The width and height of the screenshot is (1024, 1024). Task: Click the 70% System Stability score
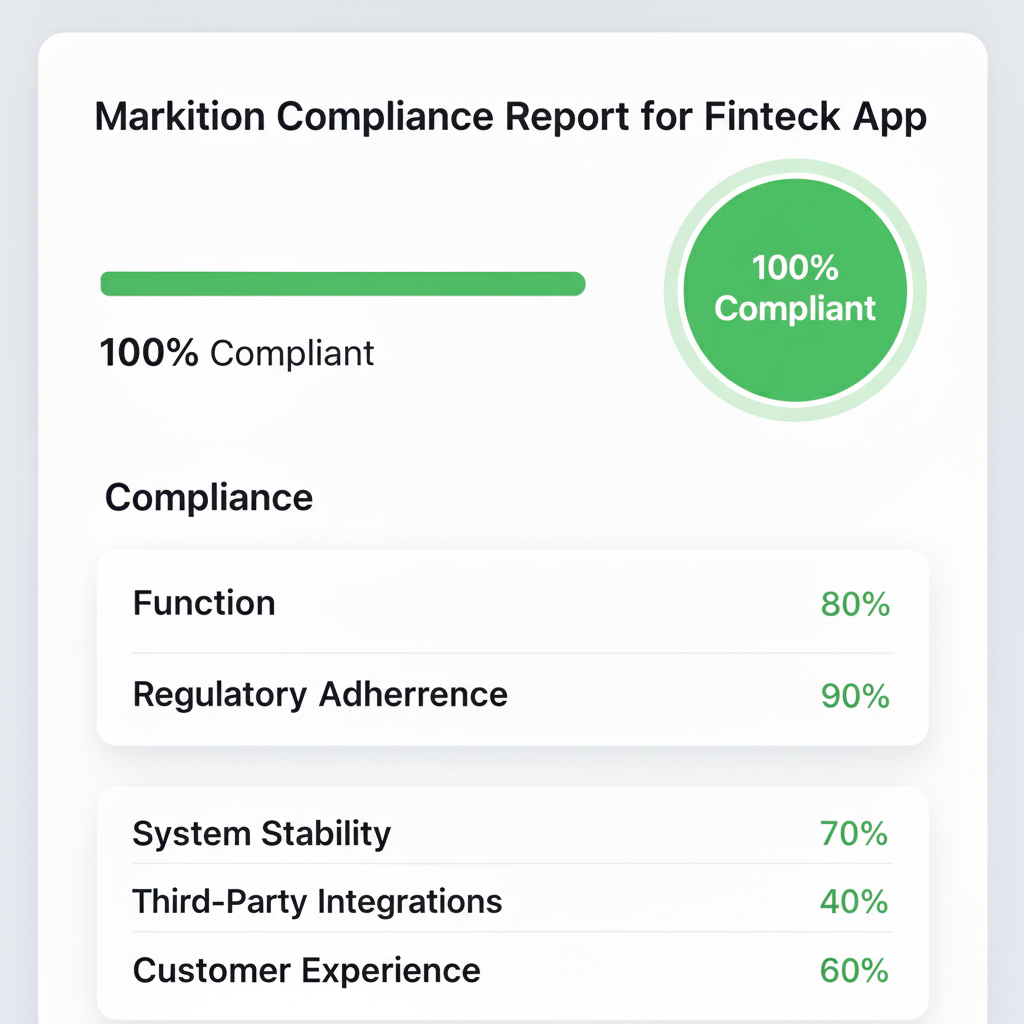(x=854, y=833)
